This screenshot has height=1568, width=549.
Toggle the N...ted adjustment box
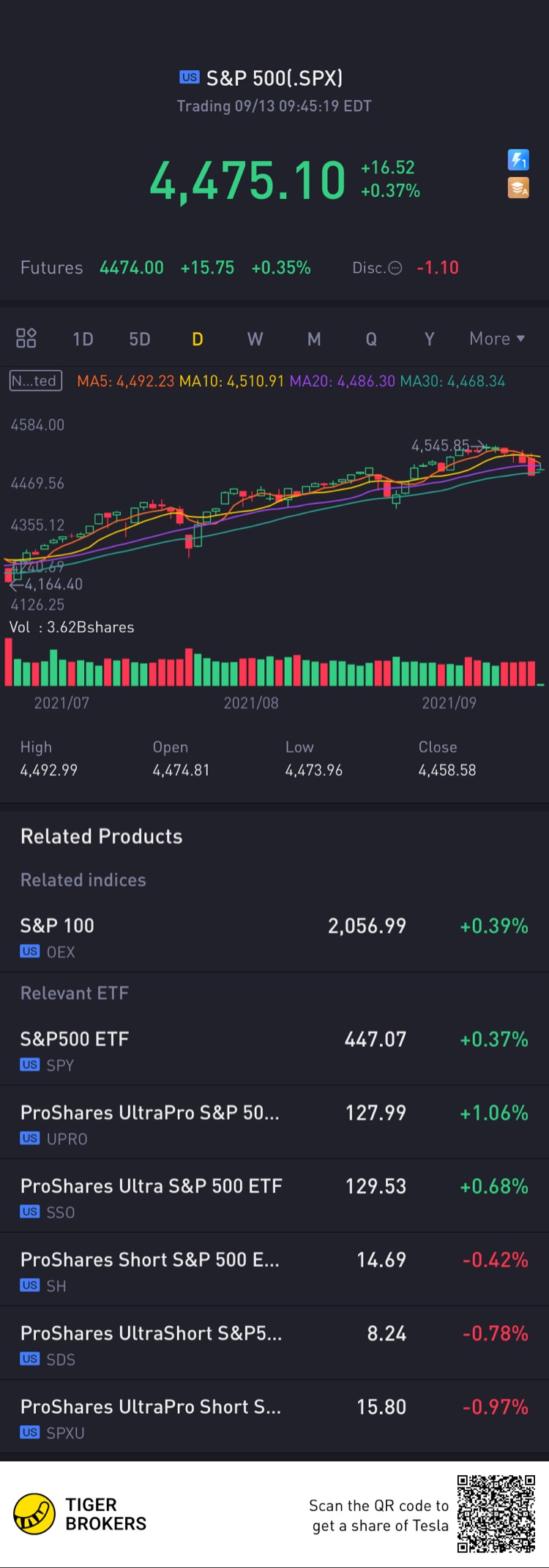35,380
